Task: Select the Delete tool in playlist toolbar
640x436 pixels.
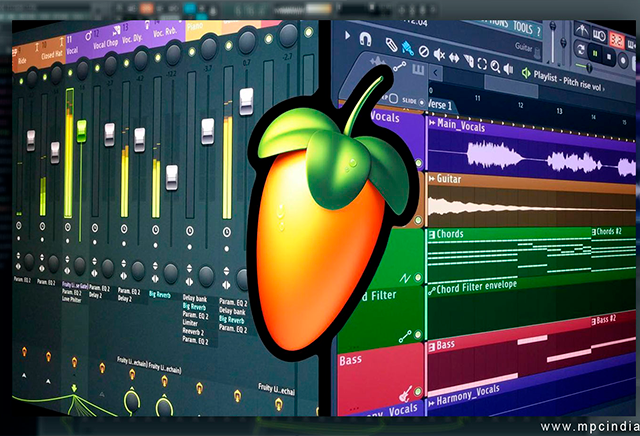Action: pyautogui.click(x=424, y=51)
